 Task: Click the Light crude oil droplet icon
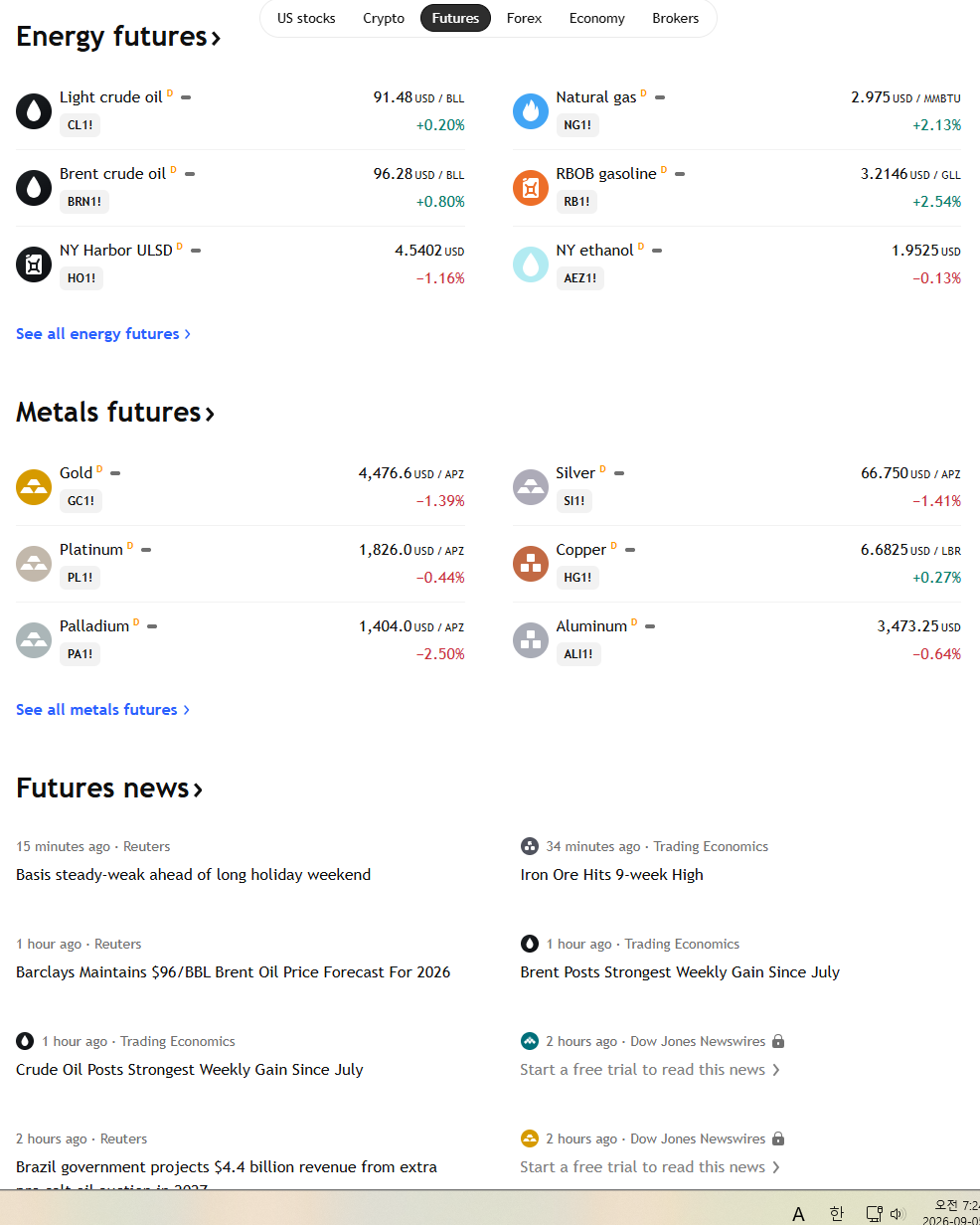[34, 111]
